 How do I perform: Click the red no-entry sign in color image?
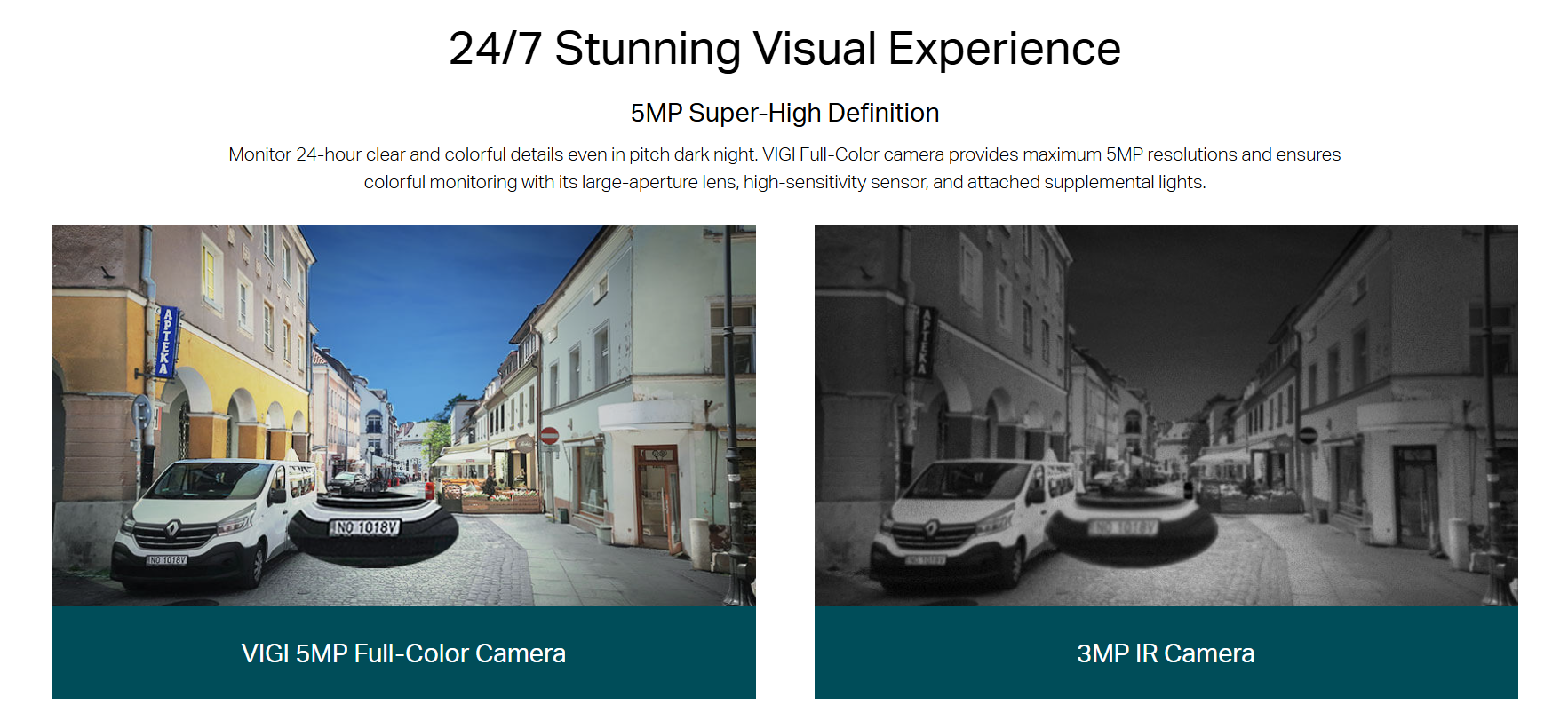[549, 436]
